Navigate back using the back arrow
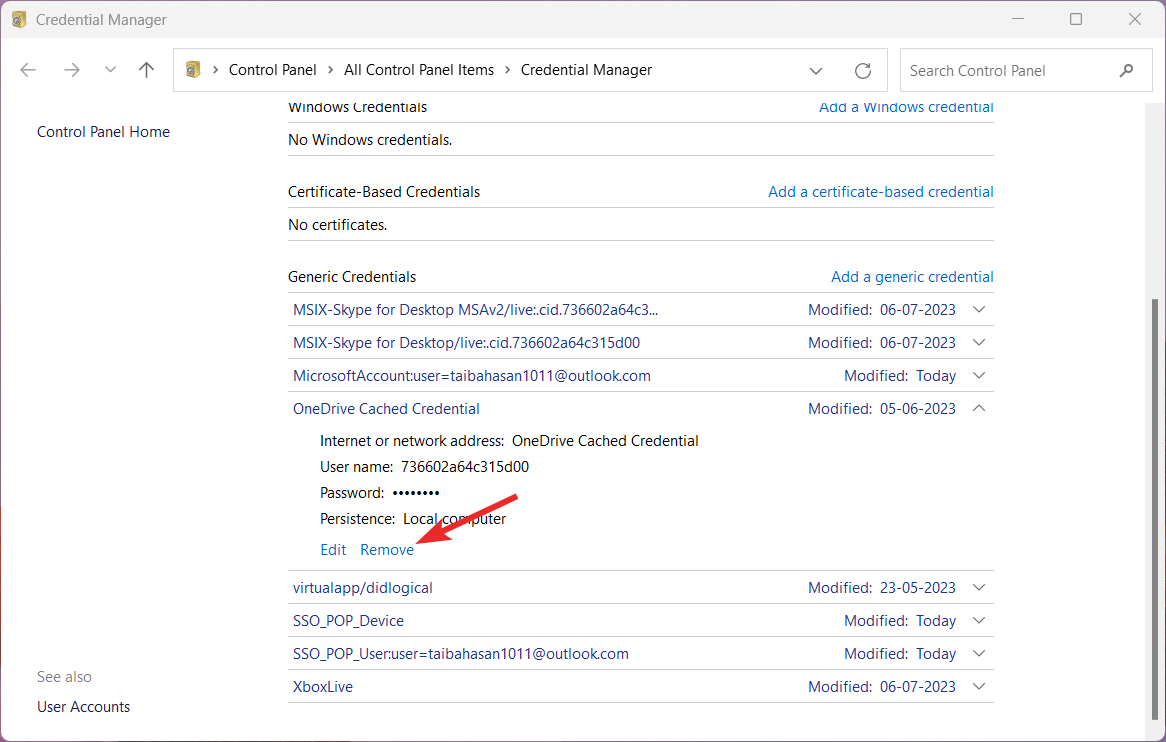 coord(28,69)
